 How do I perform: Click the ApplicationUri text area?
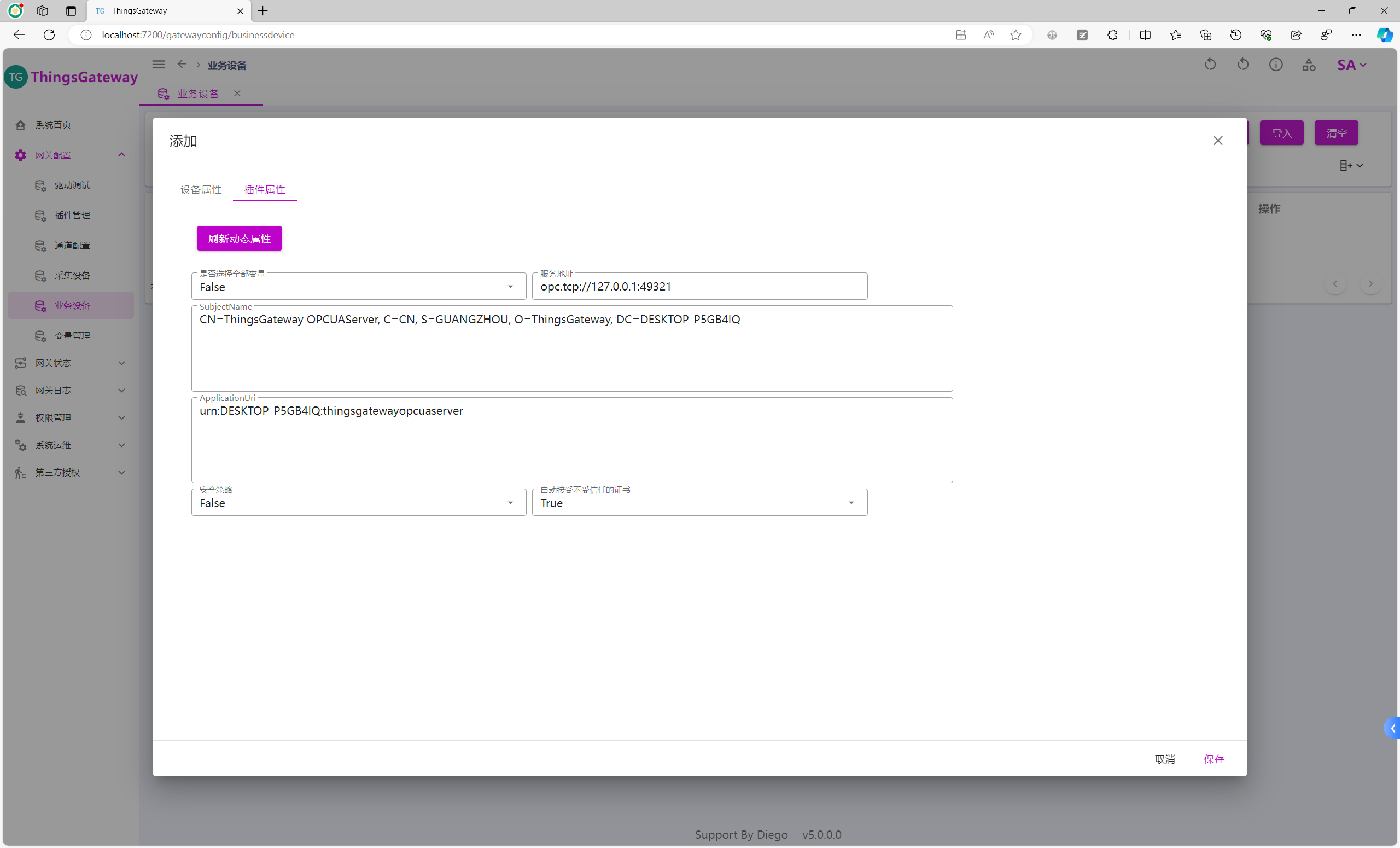pos(571,440)
